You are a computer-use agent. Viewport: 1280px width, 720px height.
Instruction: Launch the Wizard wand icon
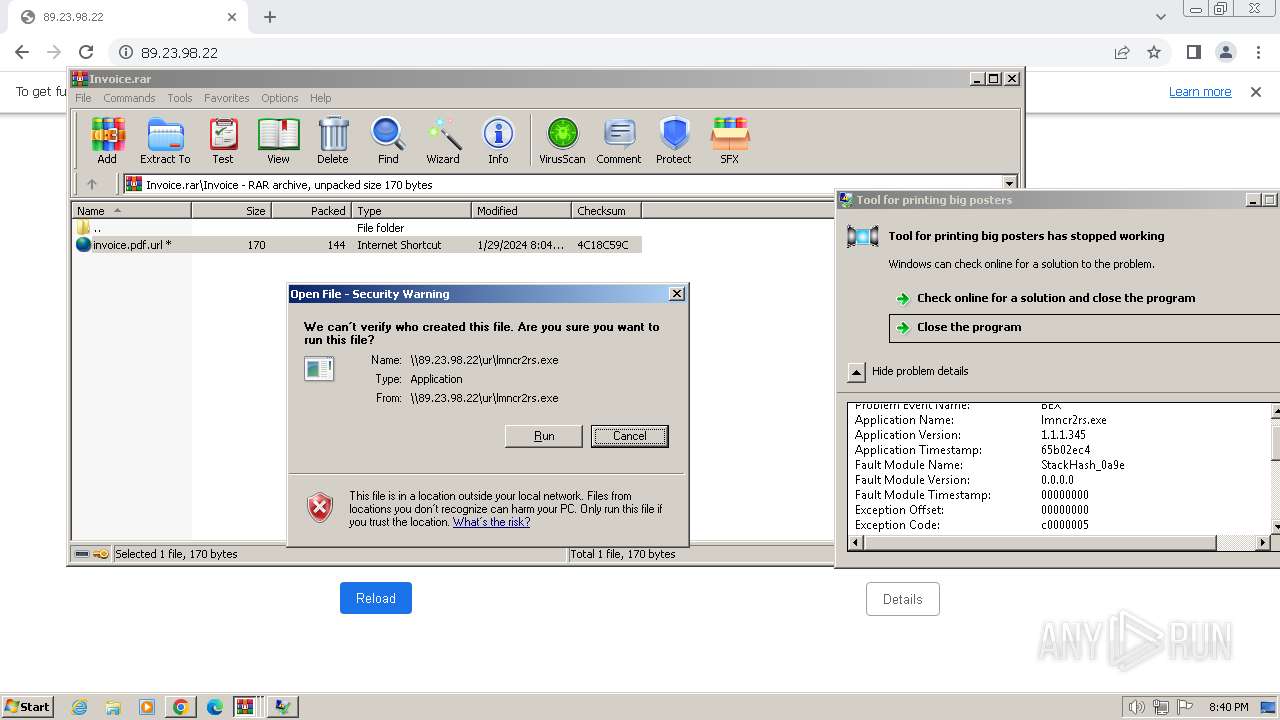(x=443, y=140)
